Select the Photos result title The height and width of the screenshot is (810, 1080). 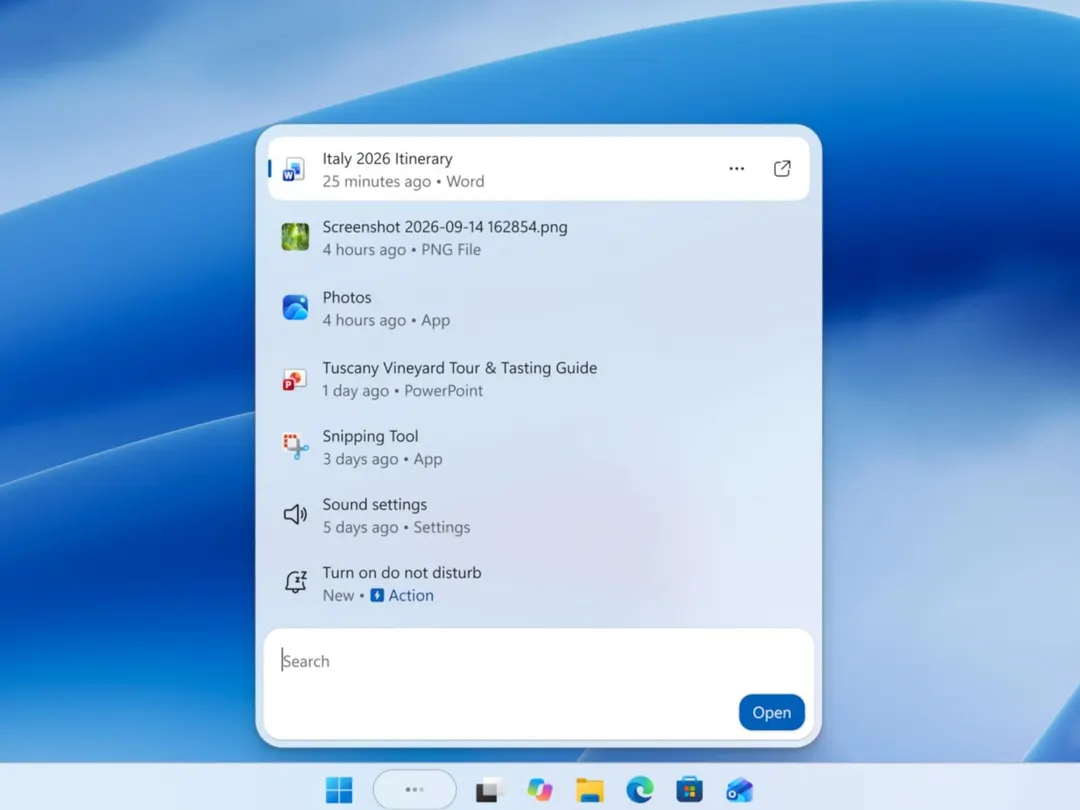pyautogui.click(x=346, y=298)
